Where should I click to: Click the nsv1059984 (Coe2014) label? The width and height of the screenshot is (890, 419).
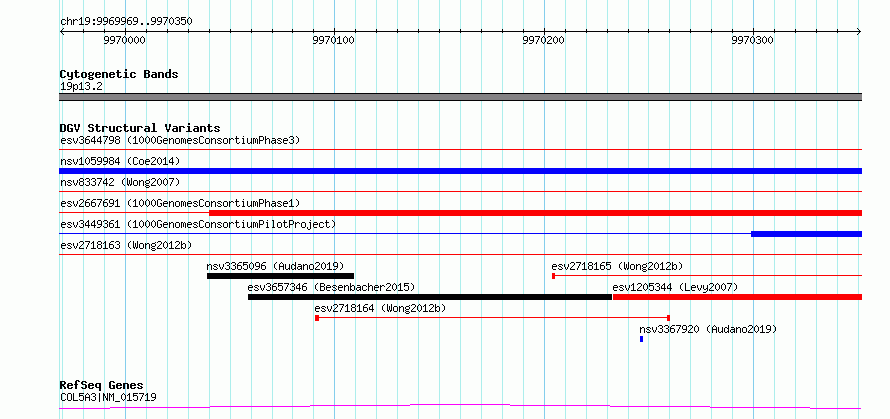(120, 161)
